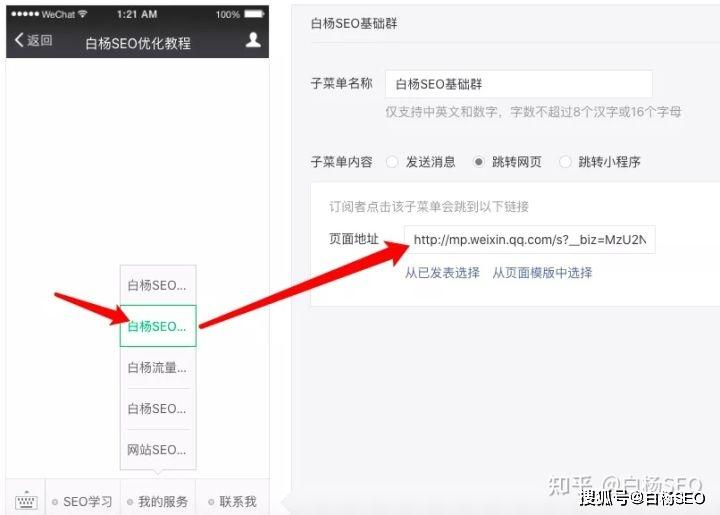Choose the 发送消息 radio option

392,162
